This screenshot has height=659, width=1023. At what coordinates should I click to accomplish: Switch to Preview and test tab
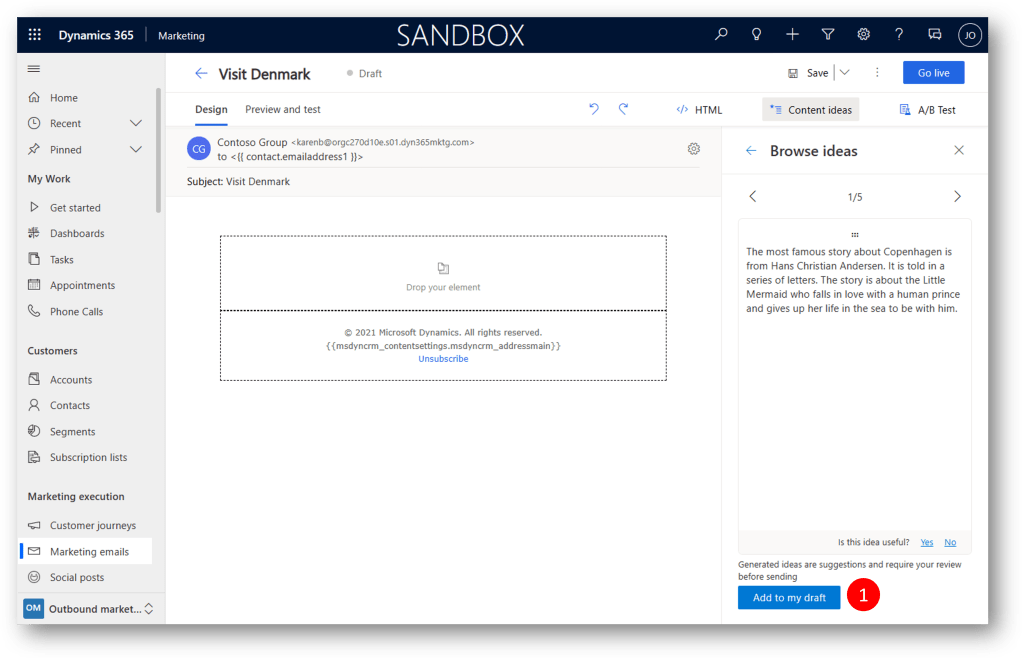(283, 109)
